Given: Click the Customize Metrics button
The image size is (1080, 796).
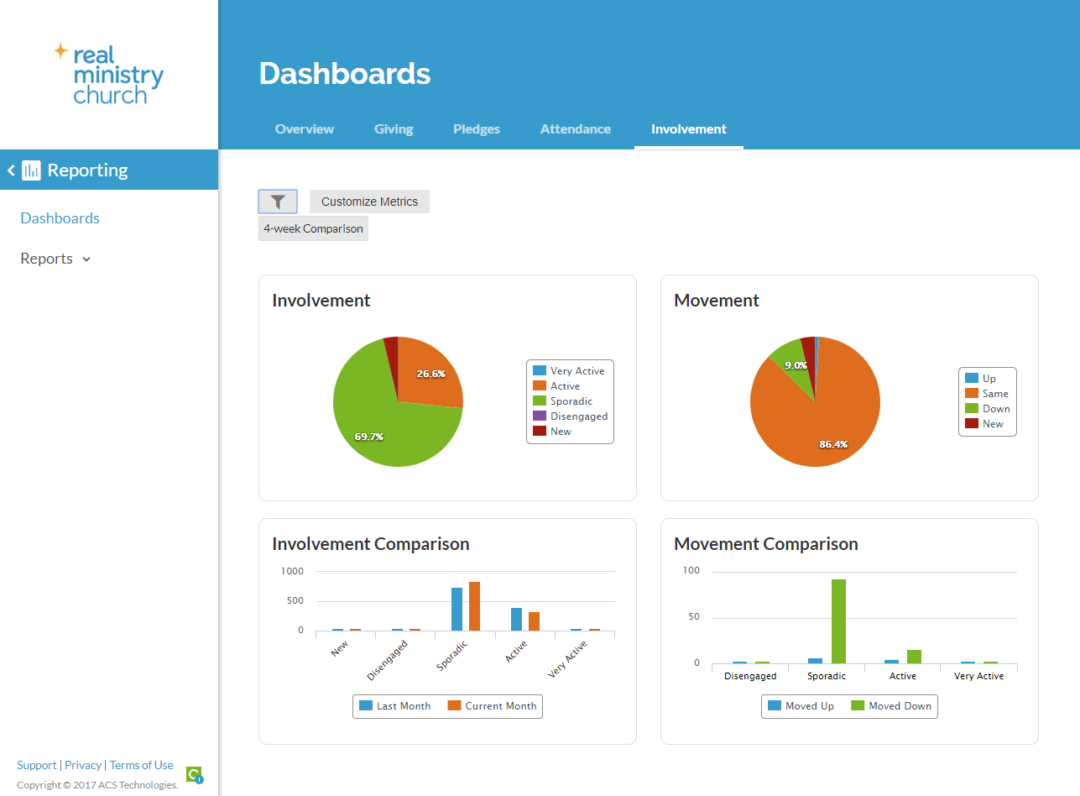Looking at the screenshot, I should point(369,201).
